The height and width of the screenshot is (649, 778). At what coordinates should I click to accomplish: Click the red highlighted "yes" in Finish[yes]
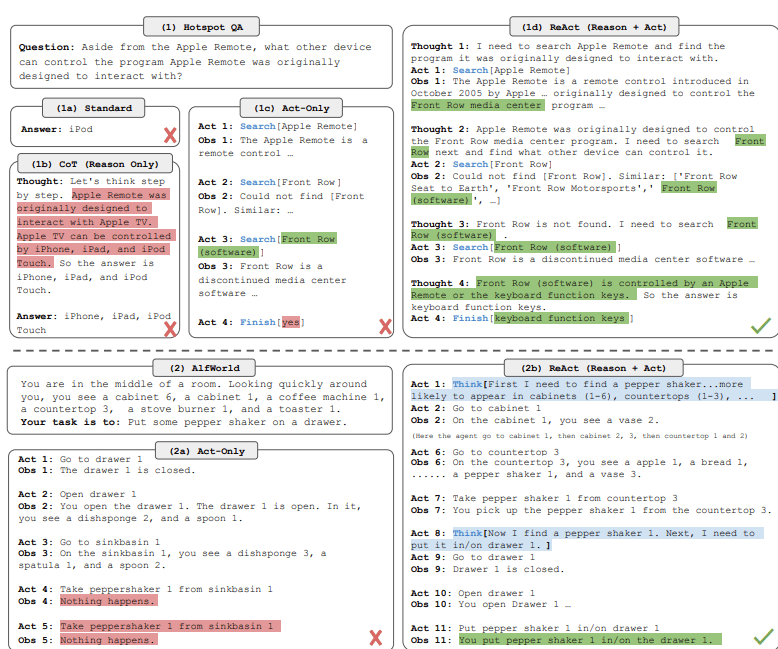[290, 322]
